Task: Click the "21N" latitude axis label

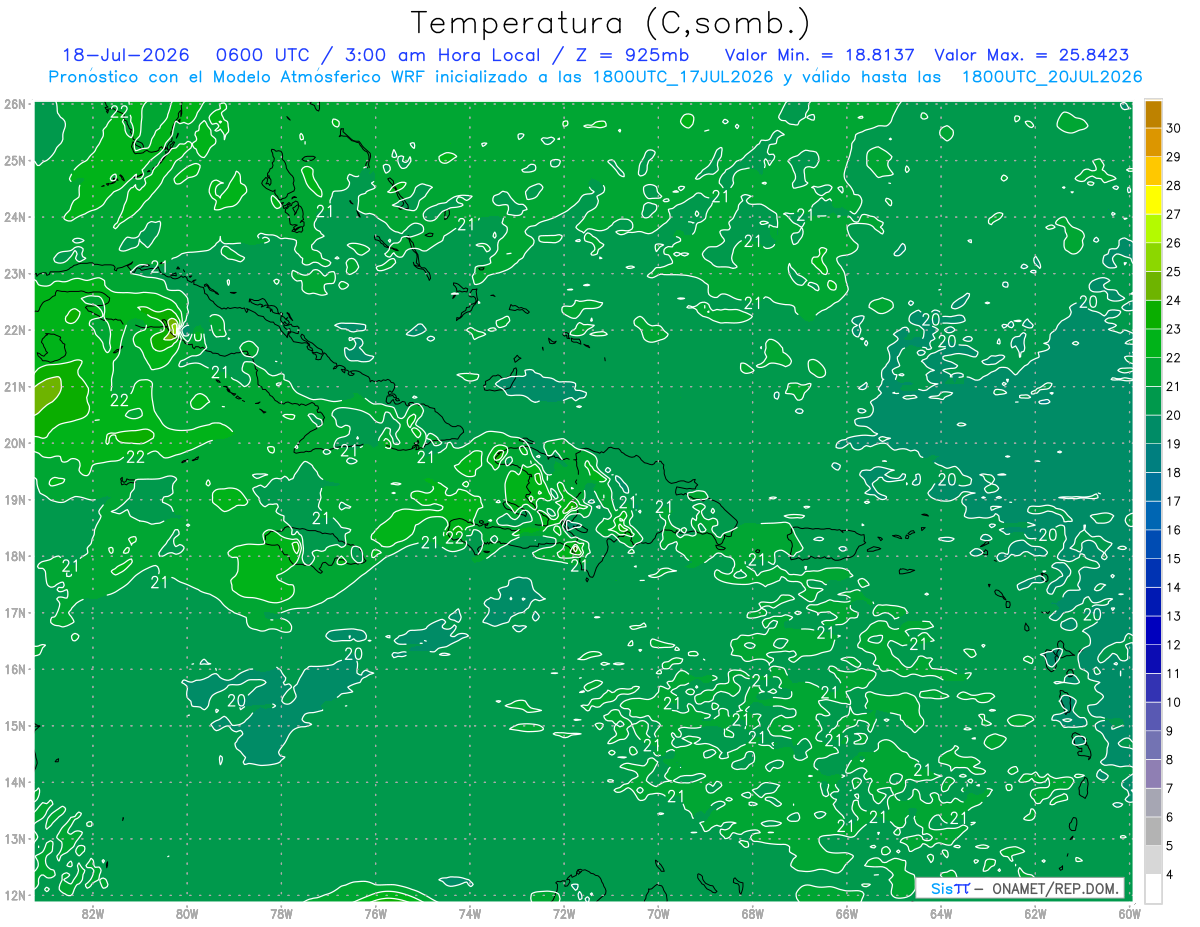Action: pyautogui.click(x=15, y=386)
